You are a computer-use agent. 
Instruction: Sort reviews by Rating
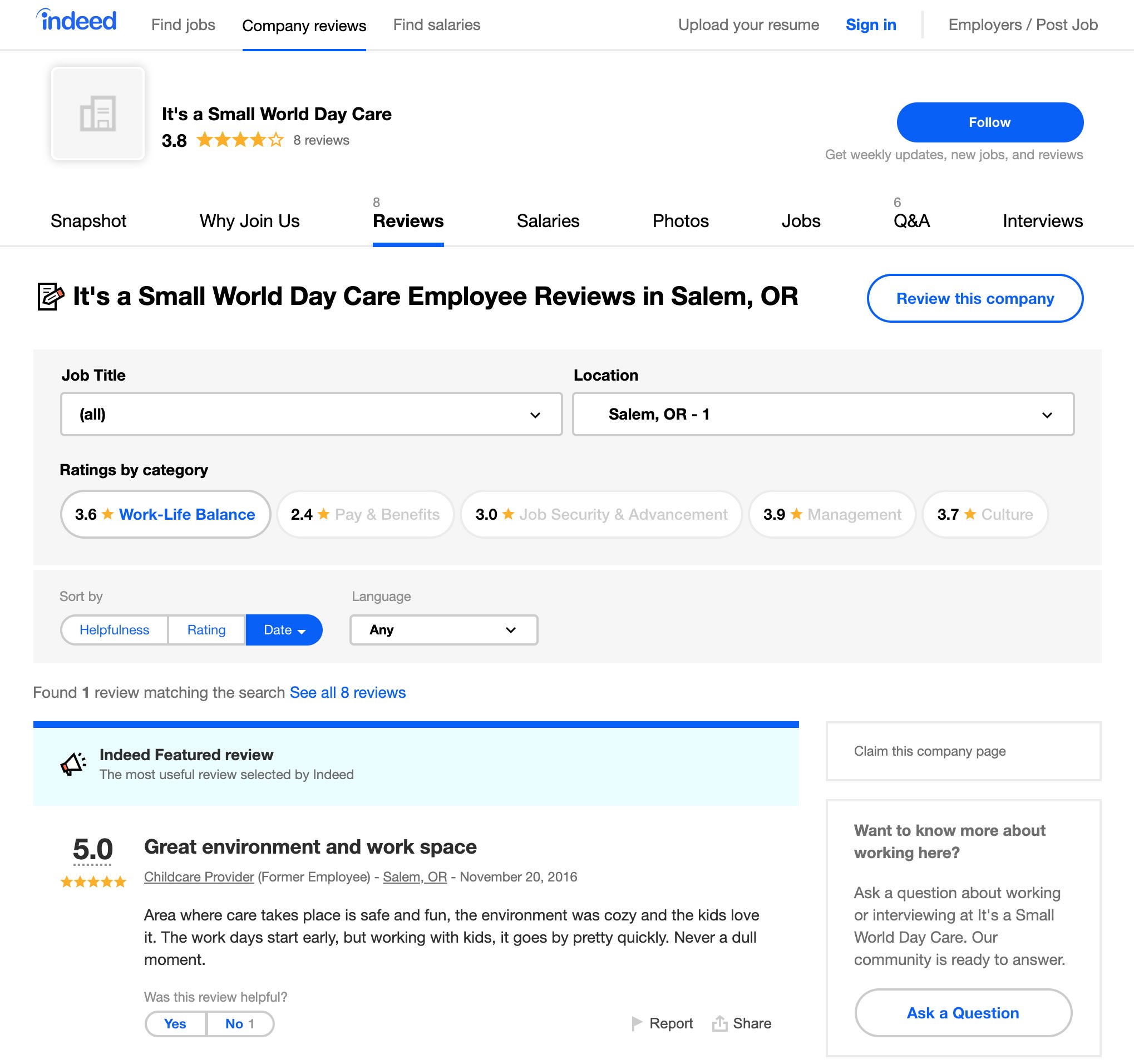(206, 630)
